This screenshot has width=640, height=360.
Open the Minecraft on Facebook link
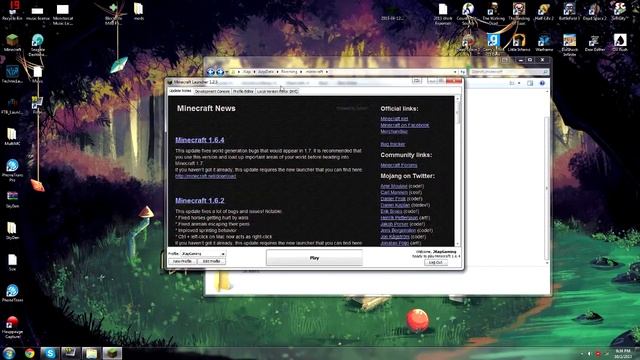tap(404, 125)
